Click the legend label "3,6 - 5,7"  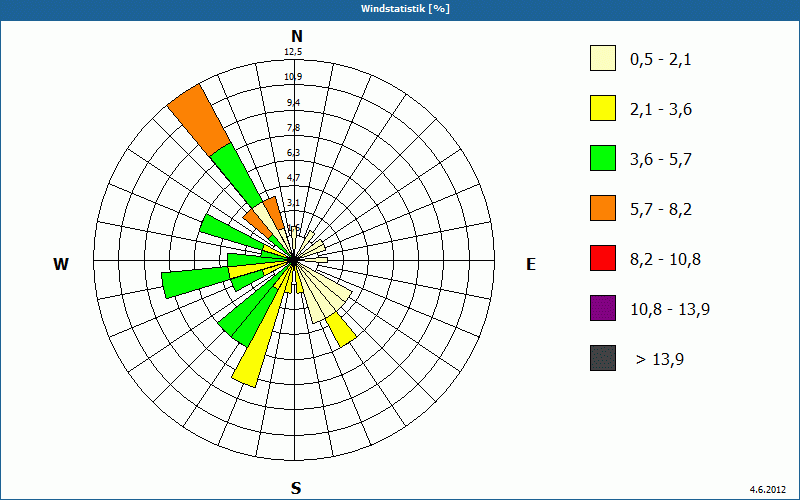pos(661,160)
